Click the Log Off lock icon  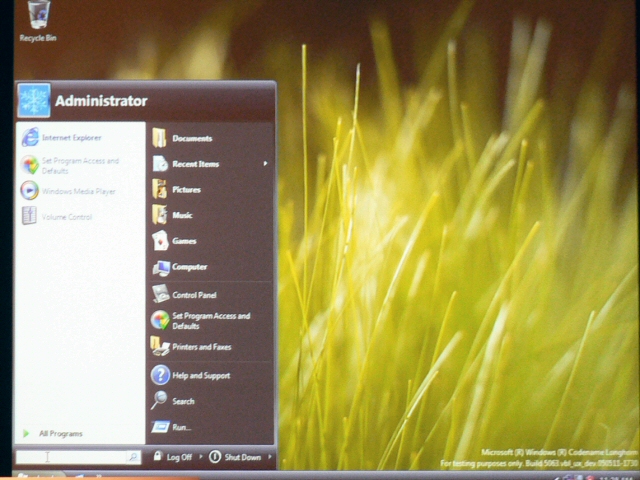point(158,456)
